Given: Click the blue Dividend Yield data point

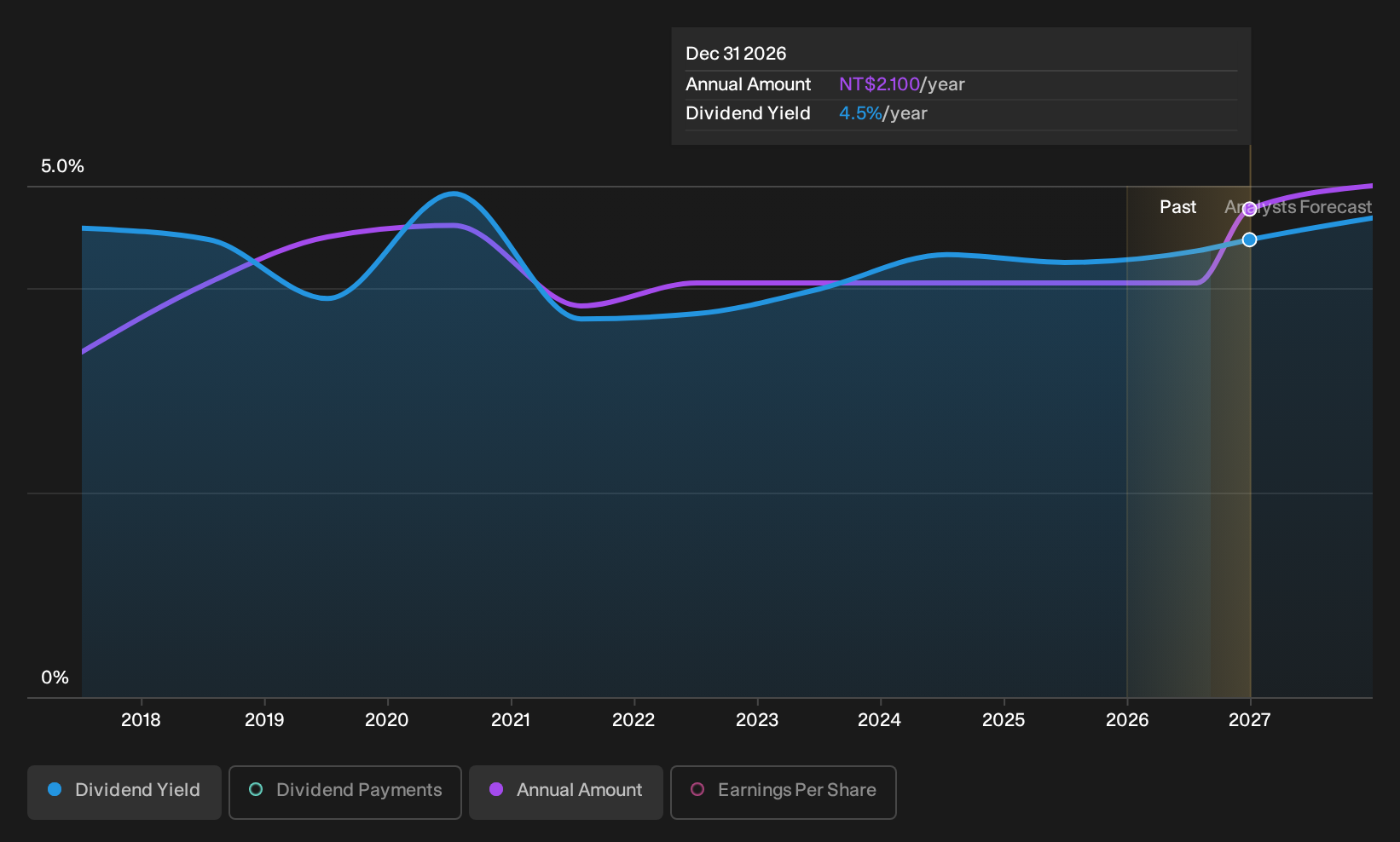Looking at the screenshot, I should click(1249, 240).
